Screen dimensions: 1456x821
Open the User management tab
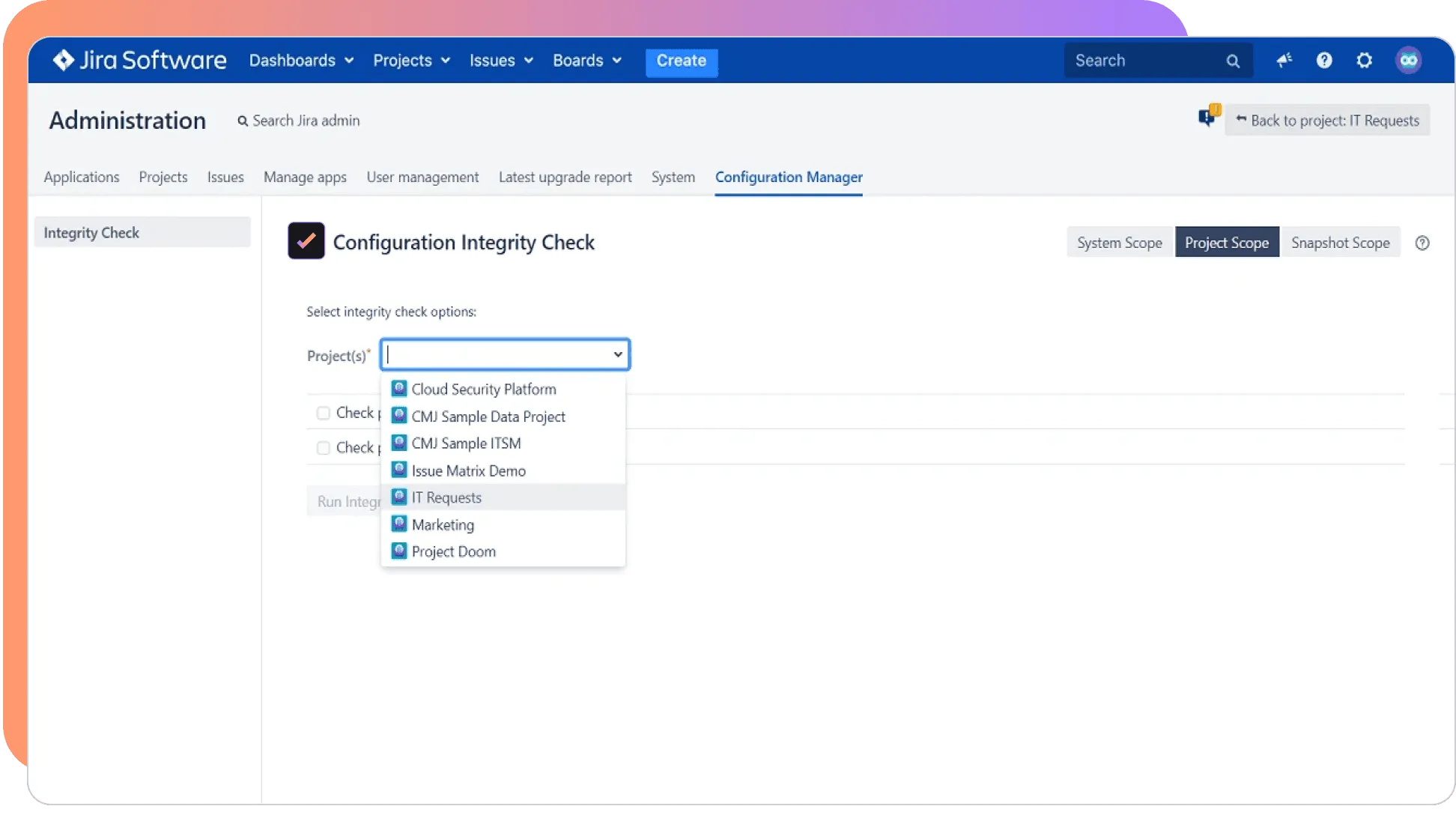point(422,177)
